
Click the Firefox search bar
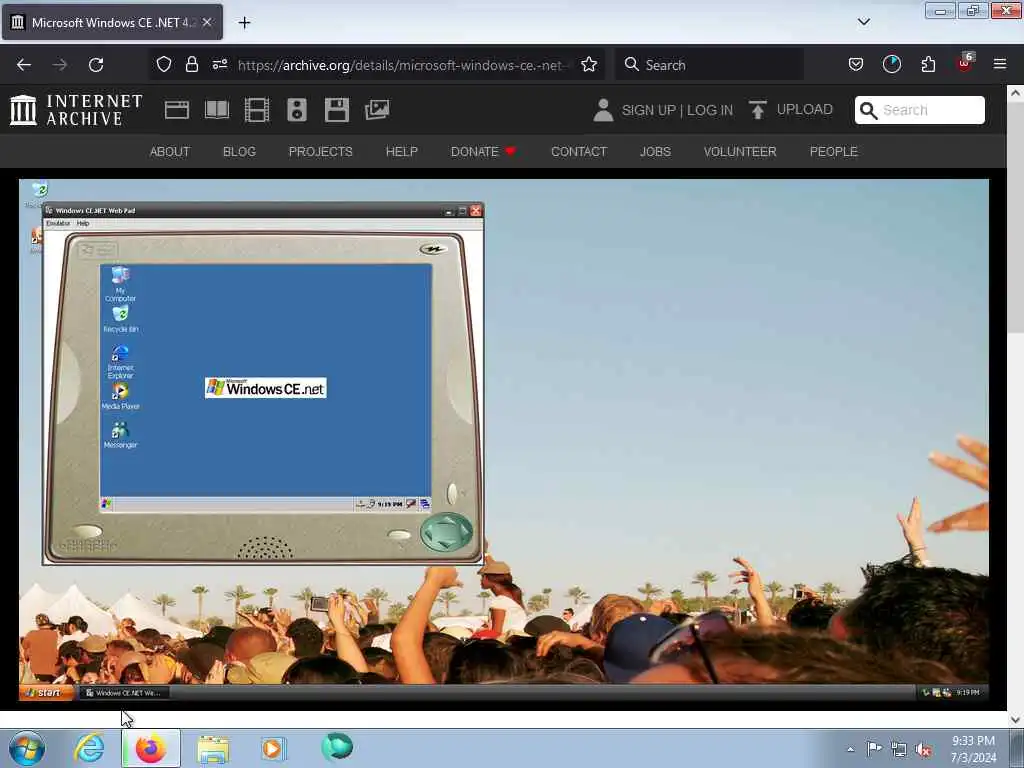coord(709,65)
